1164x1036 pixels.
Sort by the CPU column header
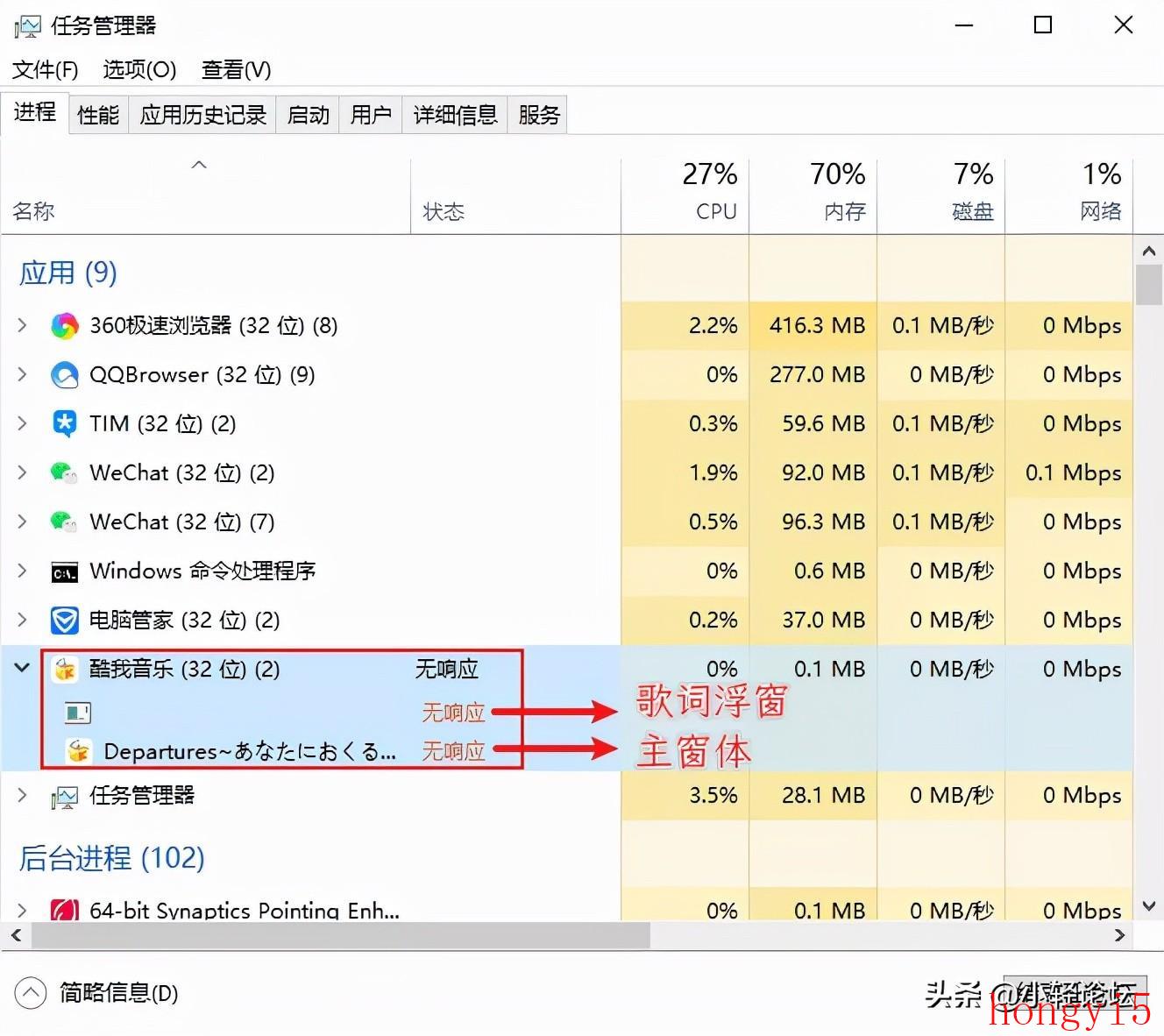(x=685, y=197)
